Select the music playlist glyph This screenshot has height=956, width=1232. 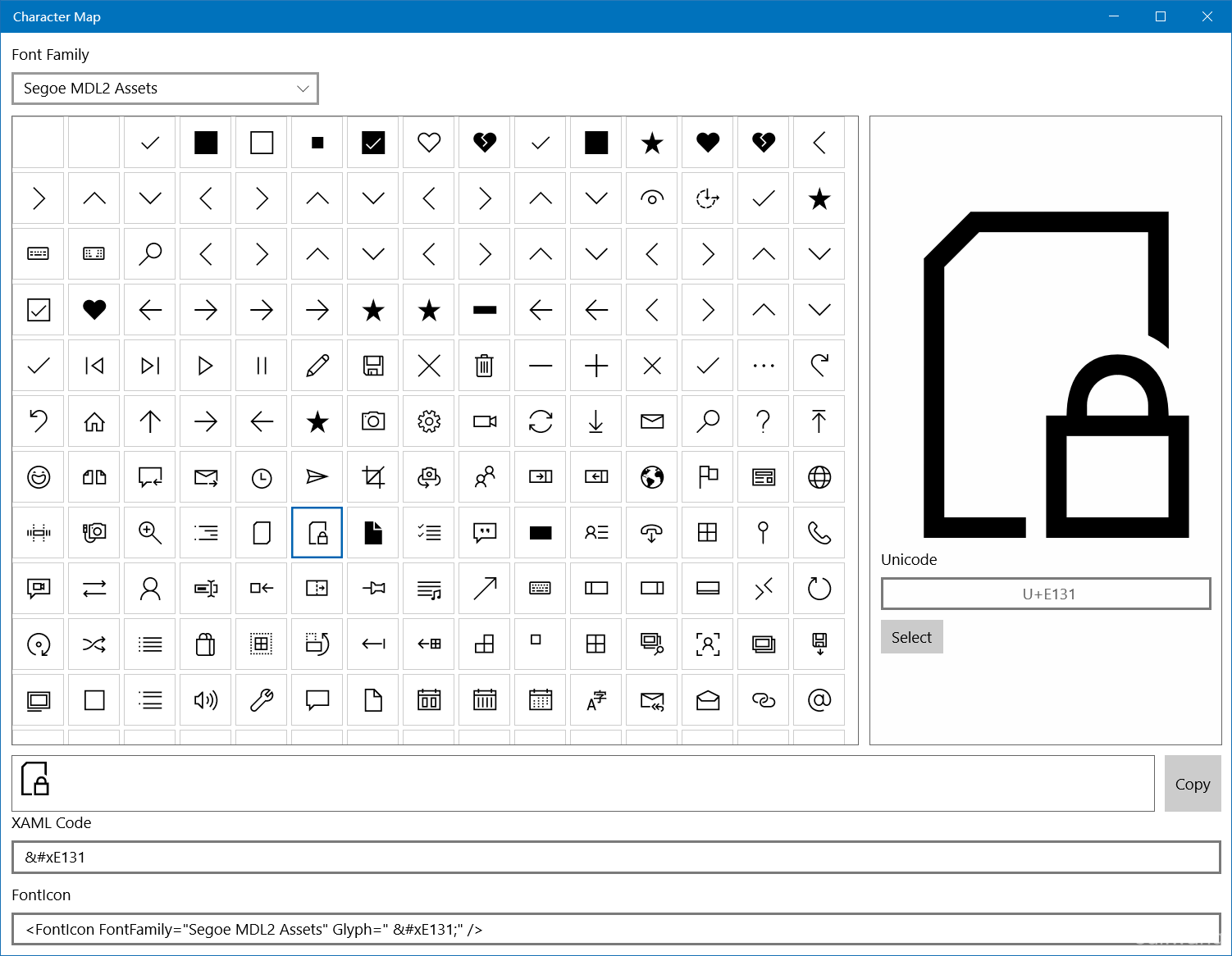[429, 589]
